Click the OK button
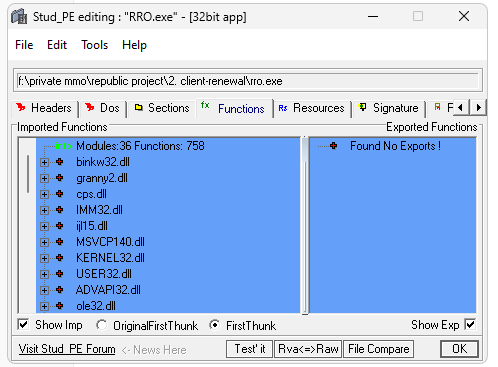The width and height of the screenshot is (498, 367). pyautogui.click(x=460, y=349)
